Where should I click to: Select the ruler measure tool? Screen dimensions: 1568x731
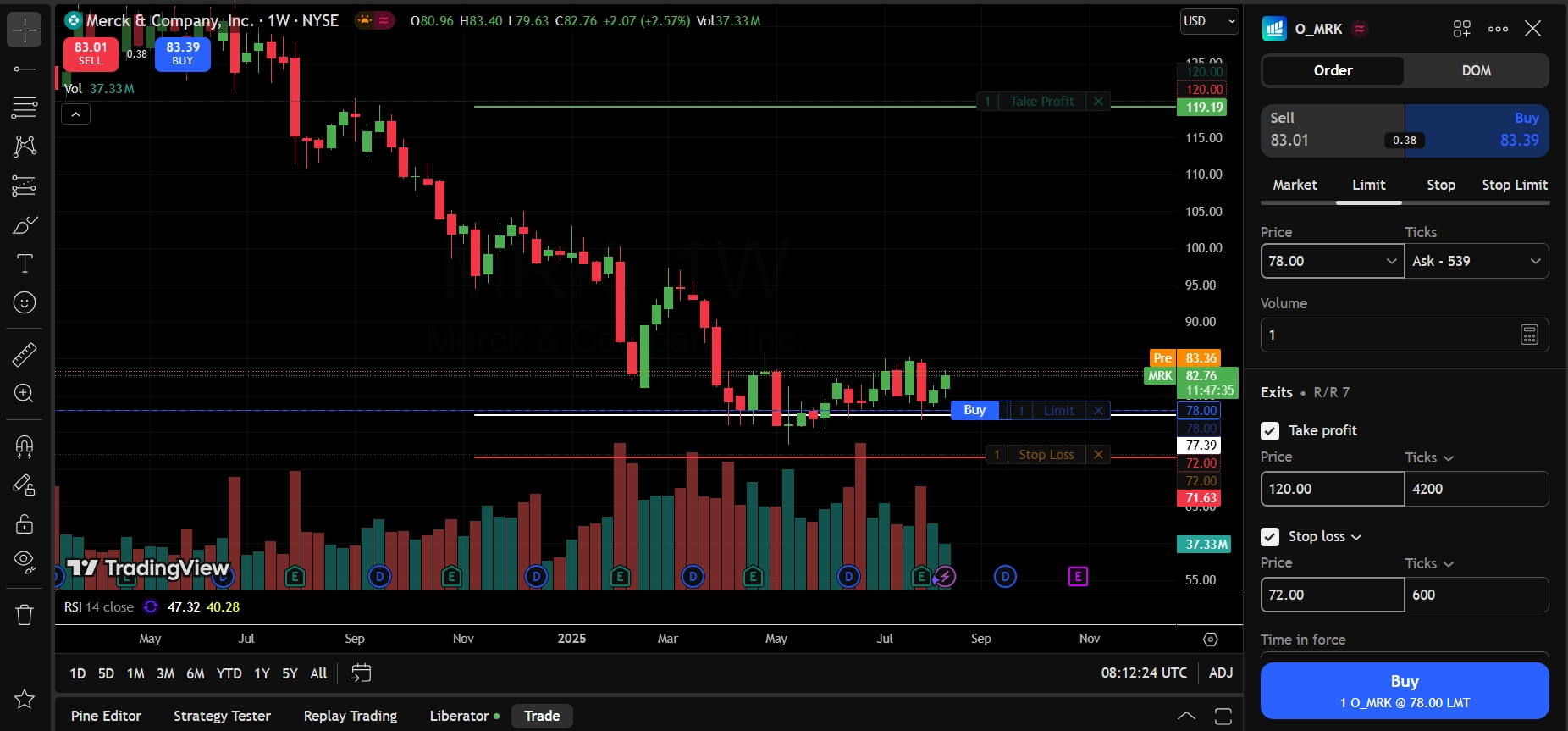click(25, 354)
